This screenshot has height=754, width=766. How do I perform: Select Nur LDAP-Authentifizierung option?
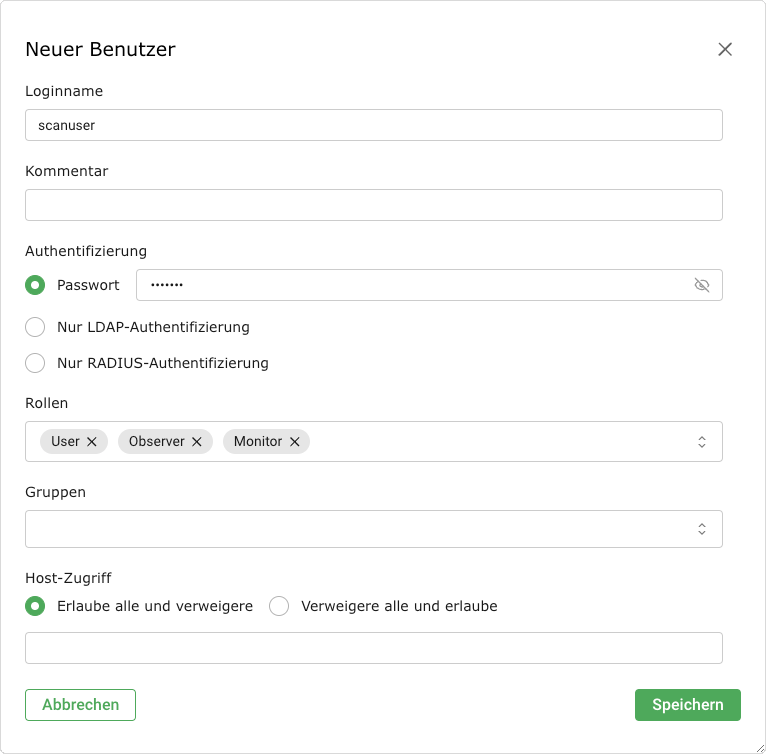(35, 327)
